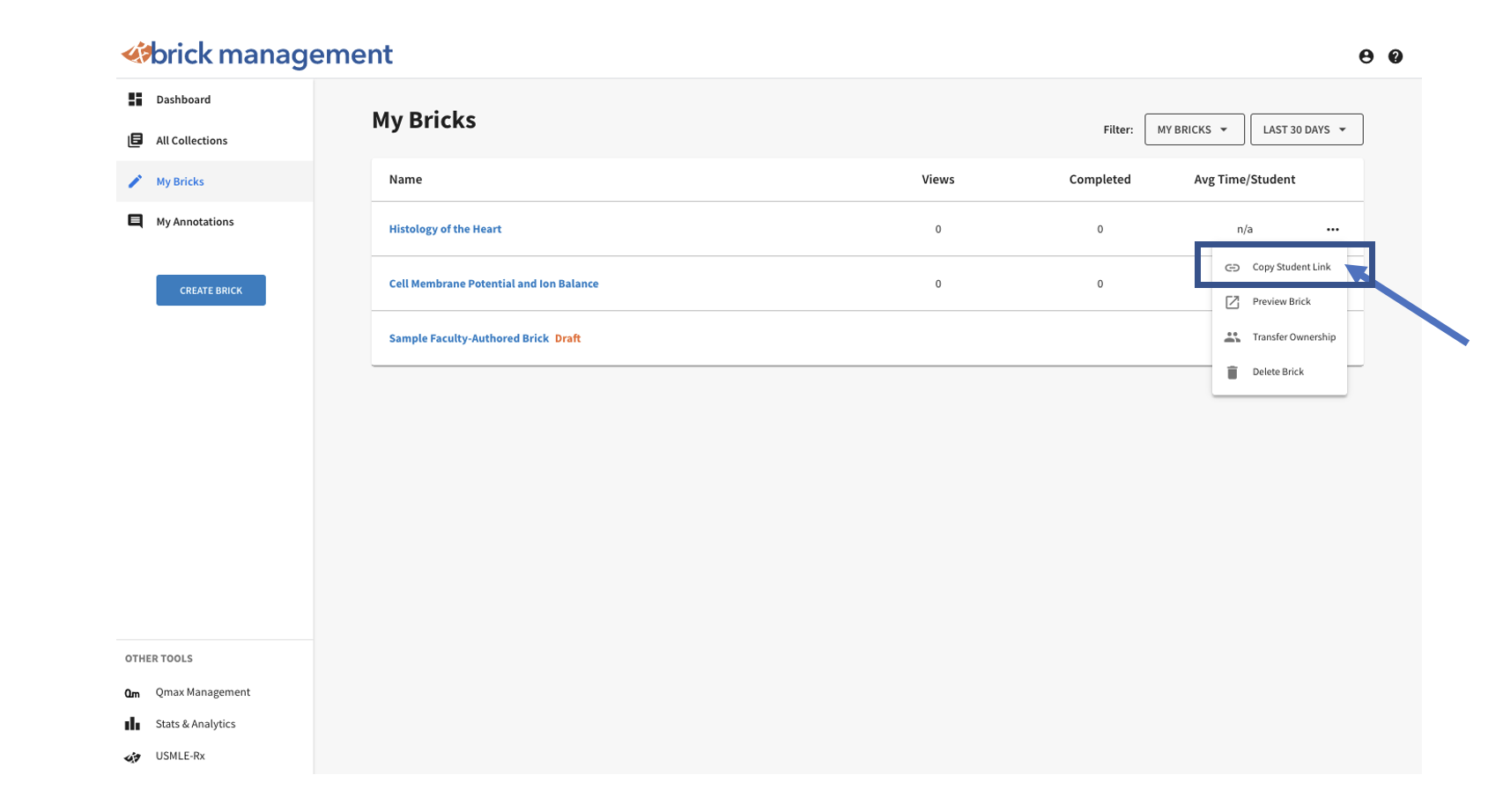The image size is (1503, 812).
Task: Open the user account profile icon
Action: click(x=1366, y=56)
